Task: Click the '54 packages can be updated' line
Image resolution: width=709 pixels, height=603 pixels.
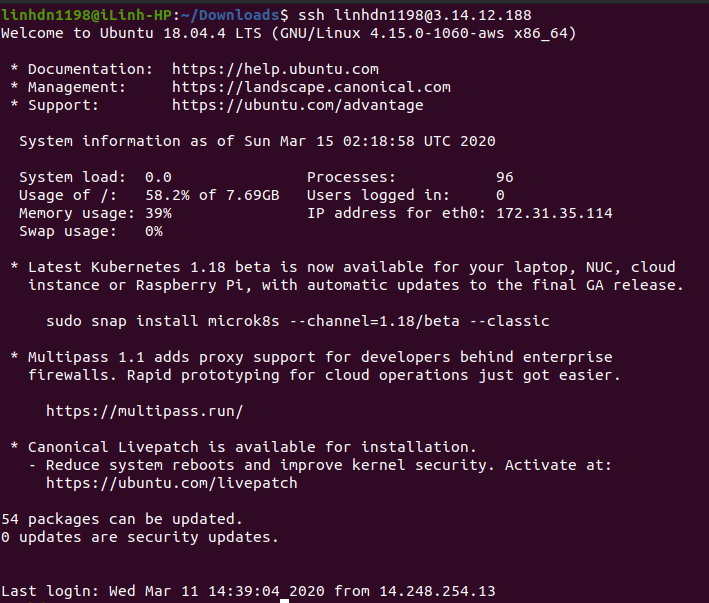Action: point(121,519)
